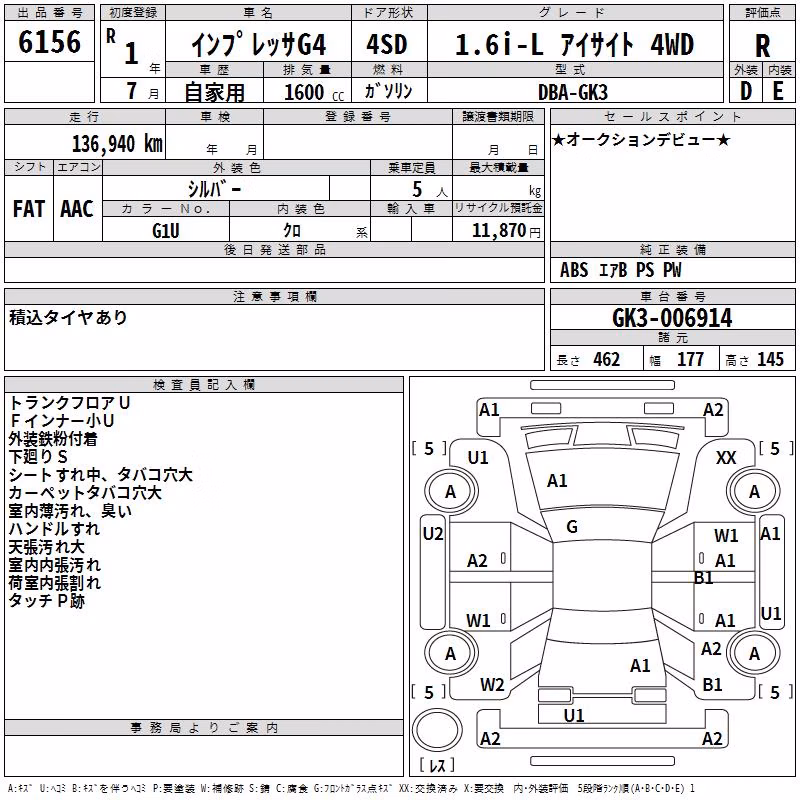Click the 検査員記入欄 section header
Image resolution: width=800 pixels, height=800 pixels.
pos(204,385)
